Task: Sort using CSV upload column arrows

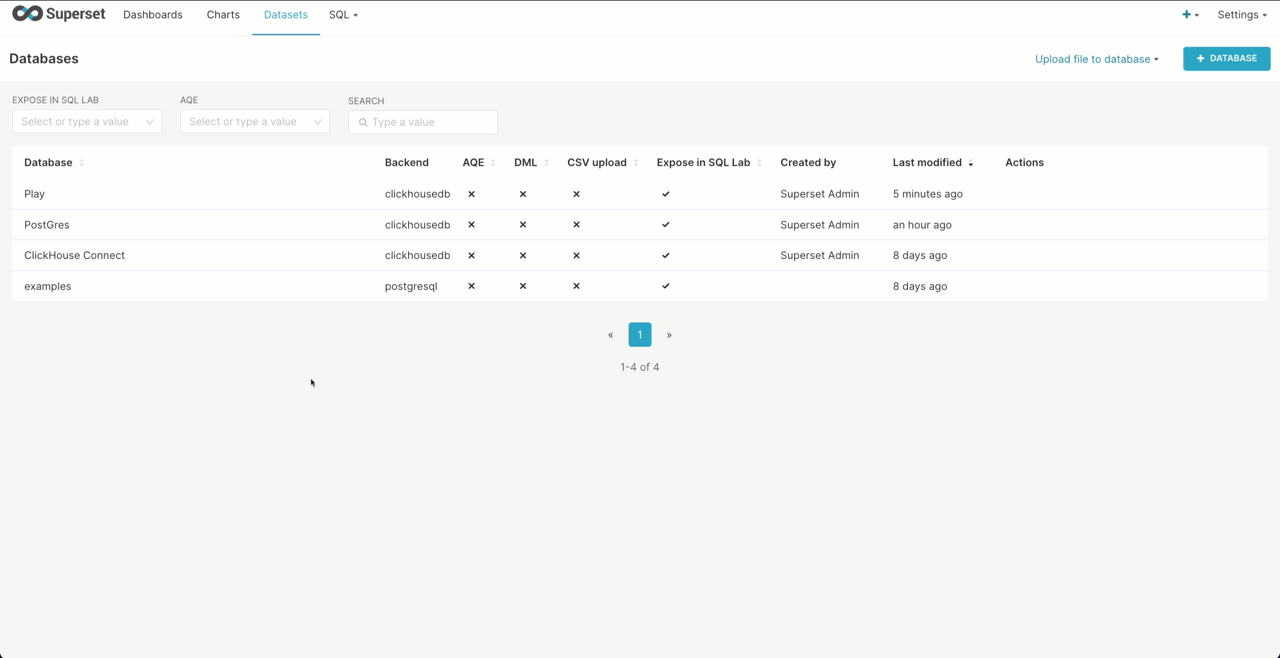Action: (x=636, y=163)
